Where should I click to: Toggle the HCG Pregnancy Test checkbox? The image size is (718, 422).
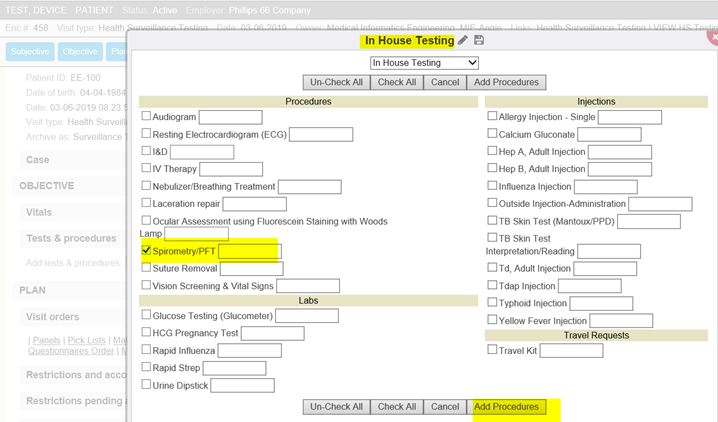pyautogui.click(x=146, y=332)
